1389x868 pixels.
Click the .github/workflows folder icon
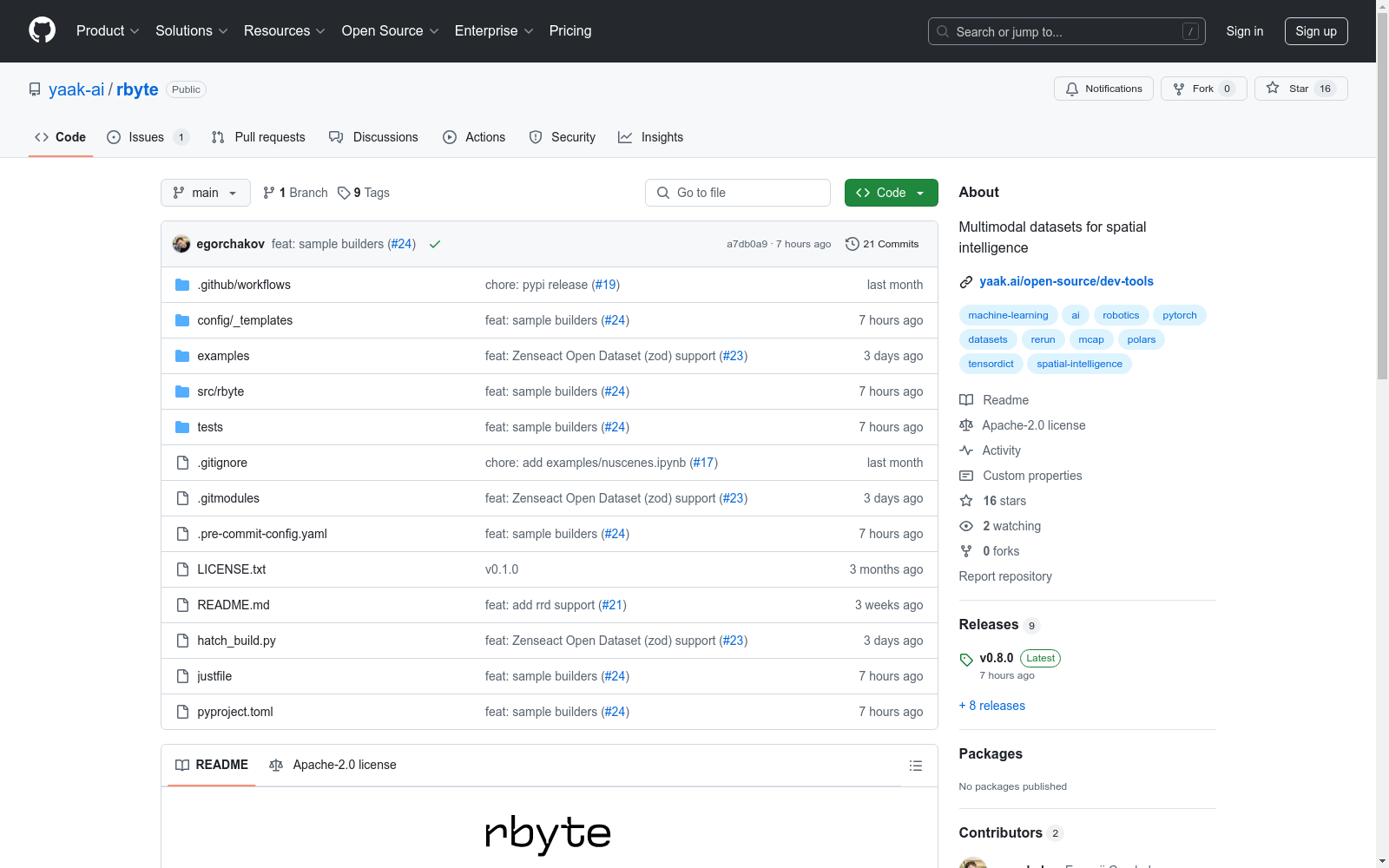182,285
